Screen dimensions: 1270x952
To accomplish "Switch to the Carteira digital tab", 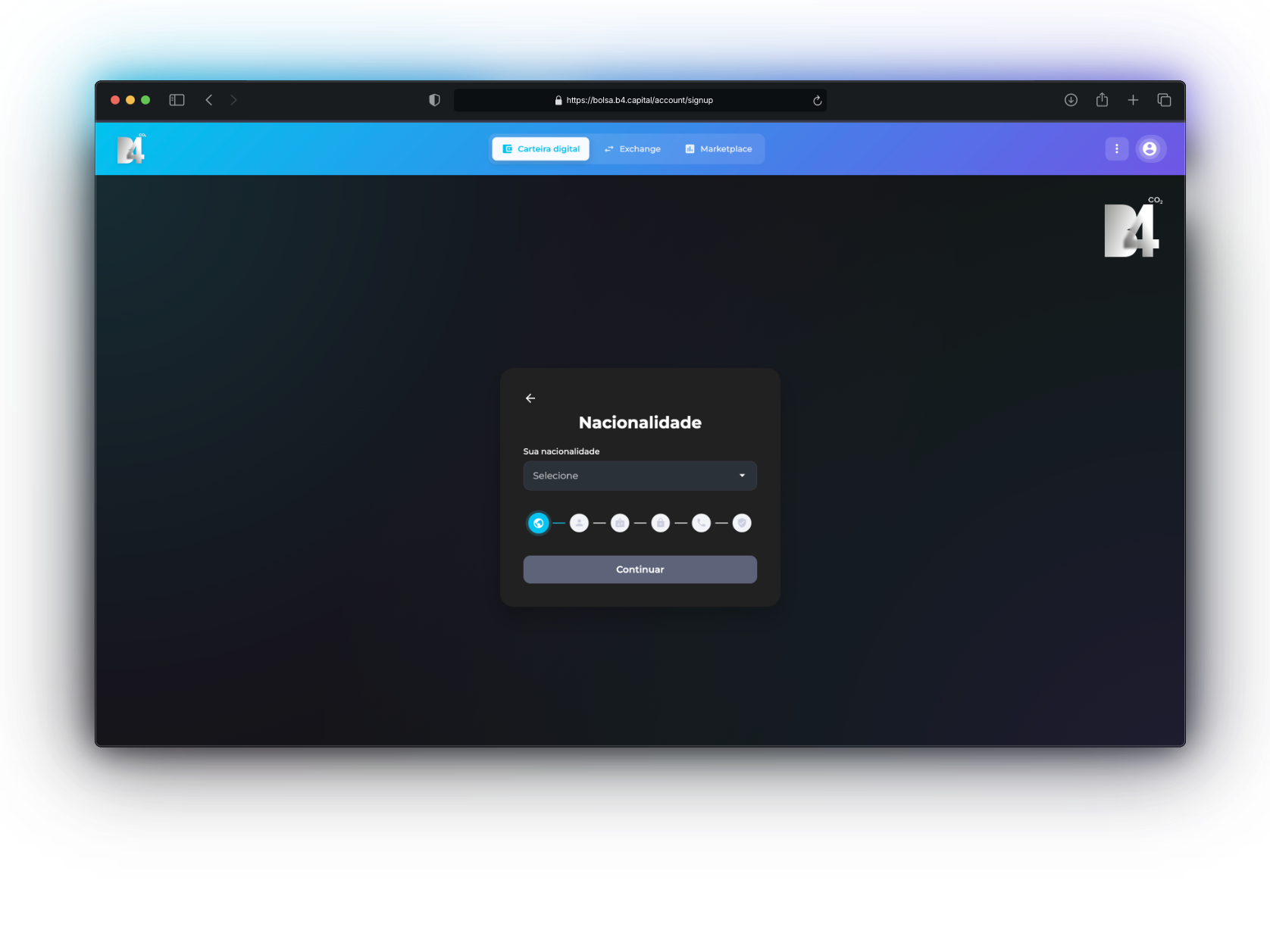I will pos(541,149).
